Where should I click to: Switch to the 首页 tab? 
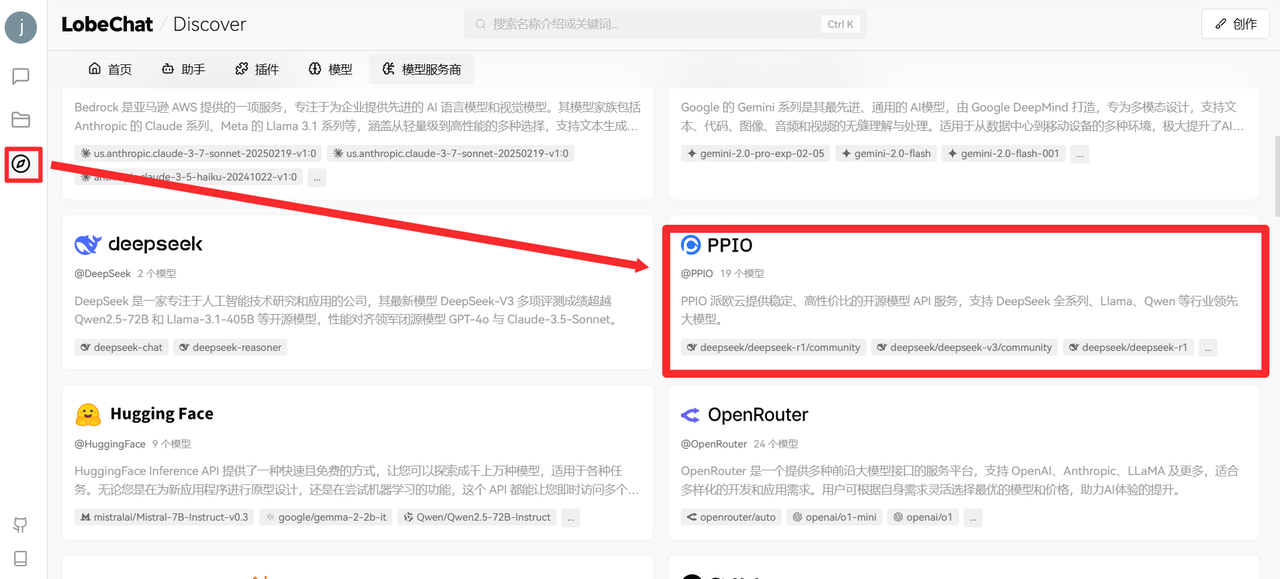(x=110, y=69)
